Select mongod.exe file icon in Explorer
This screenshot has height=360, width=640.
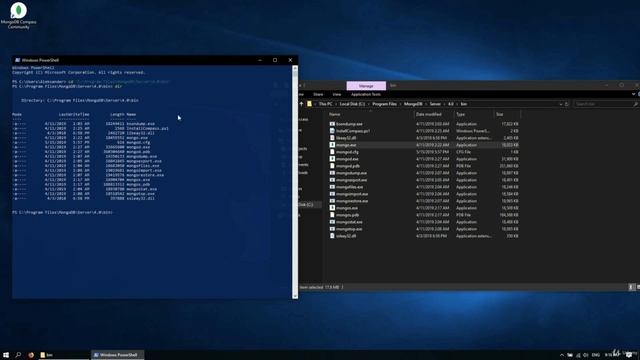pos(332,159)
